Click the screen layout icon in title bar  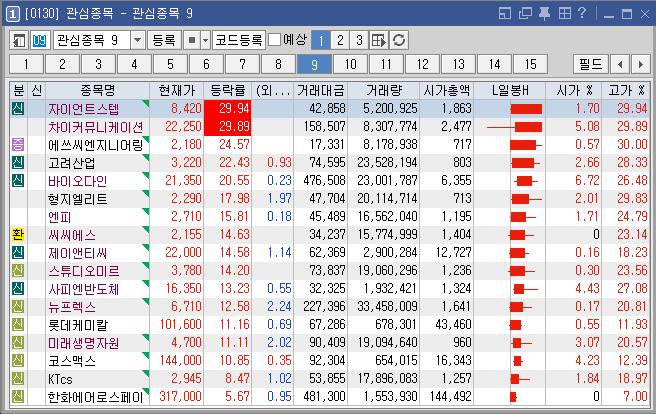[505, 13]
